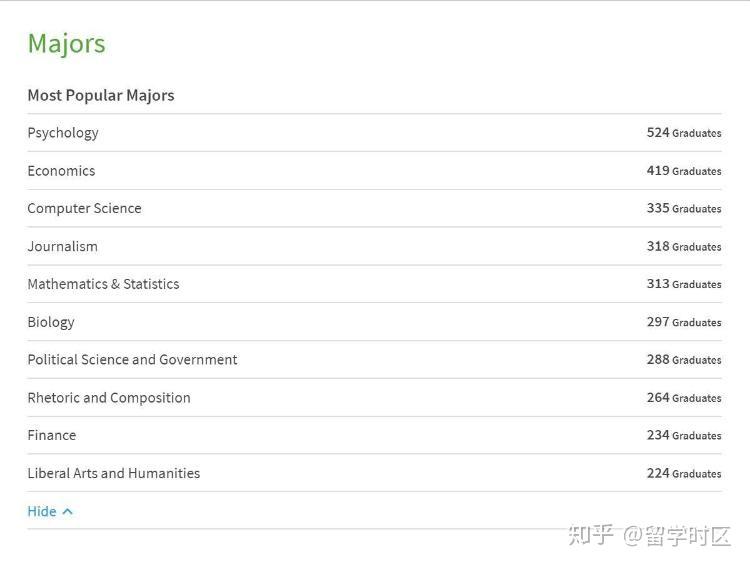Click the Computer Science major

tap(84, 209)
